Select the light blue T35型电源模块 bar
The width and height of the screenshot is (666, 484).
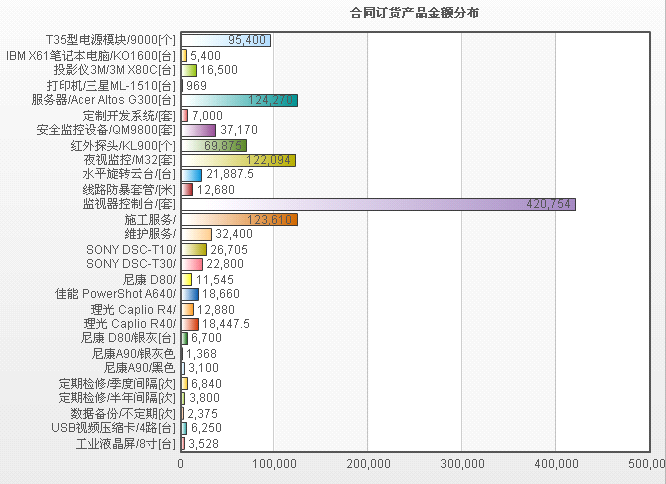(x=225, y=40)
